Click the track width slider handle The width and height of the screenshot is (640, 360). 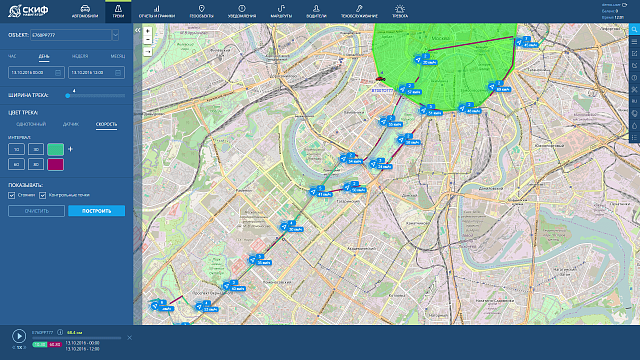[x=68, y=96]
